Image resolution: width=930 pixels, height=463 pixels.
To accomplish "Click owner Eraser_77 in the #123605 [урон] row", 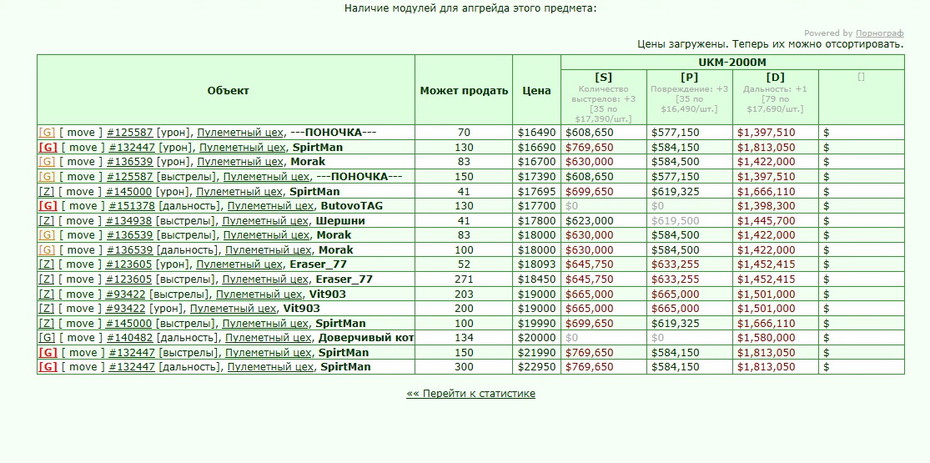I will (318, 264).
